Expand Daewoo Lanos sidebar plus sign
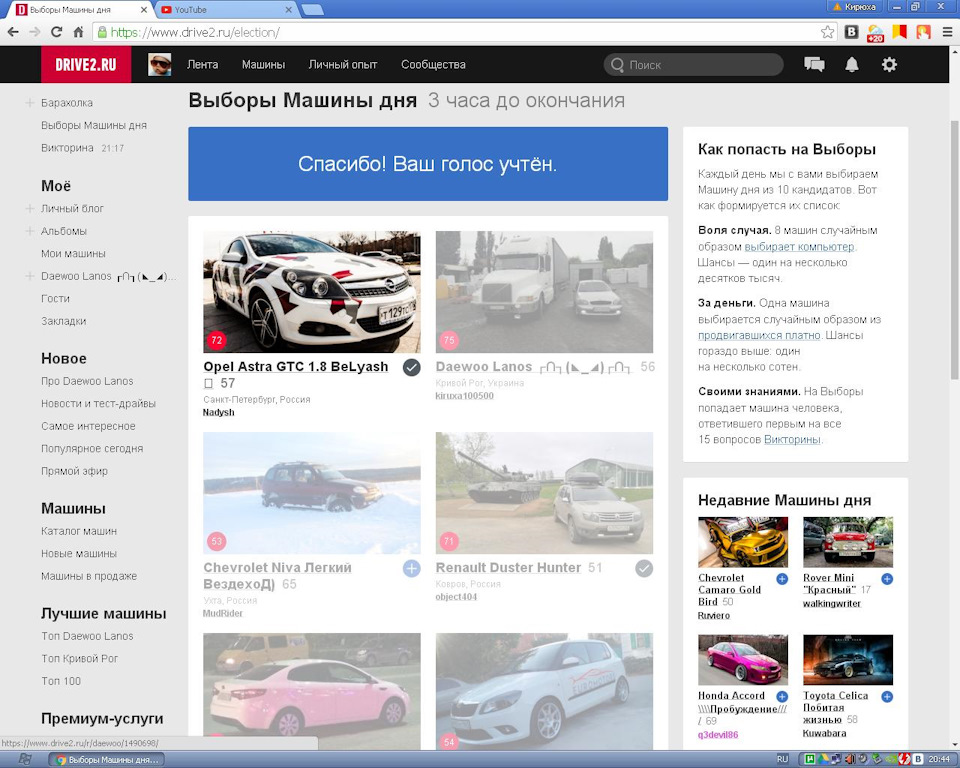 (x=29, y=276)
